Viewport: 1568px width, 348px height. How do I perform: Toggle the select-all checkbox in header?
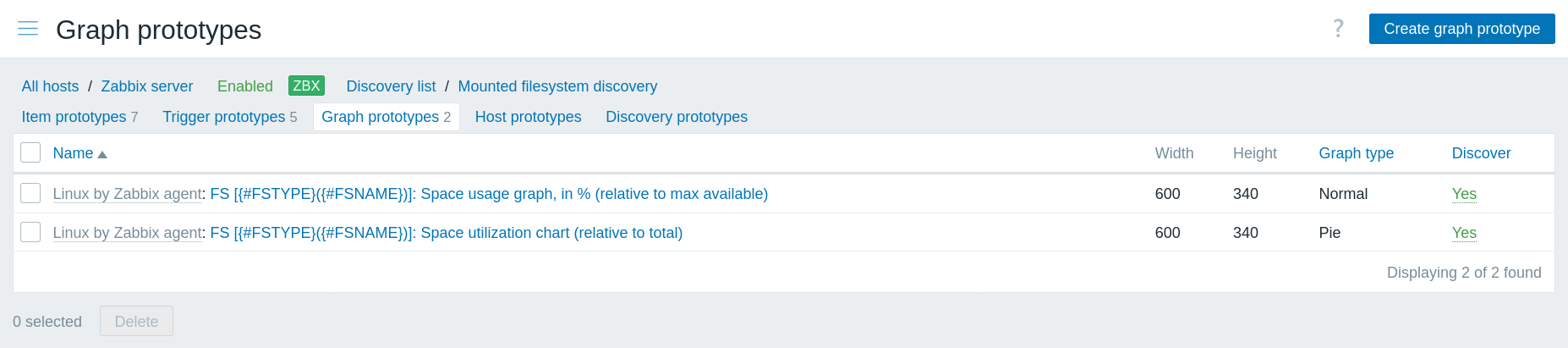click(x=30, y=152)
